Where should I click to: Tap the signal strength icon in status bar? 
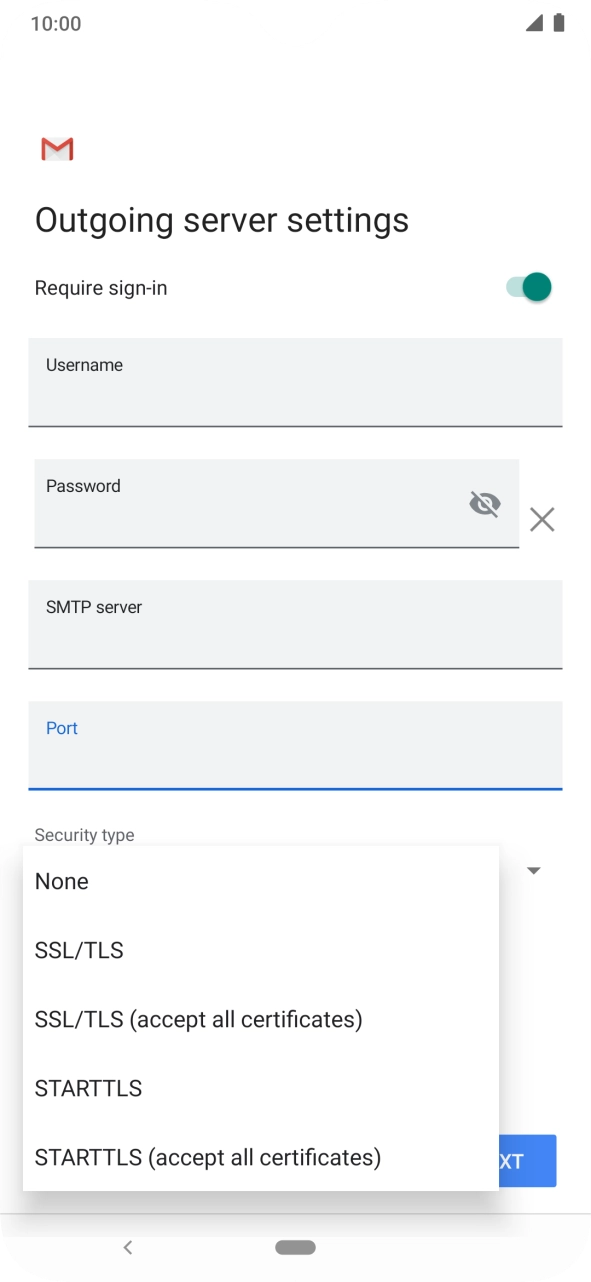click(x=537, y=22)
